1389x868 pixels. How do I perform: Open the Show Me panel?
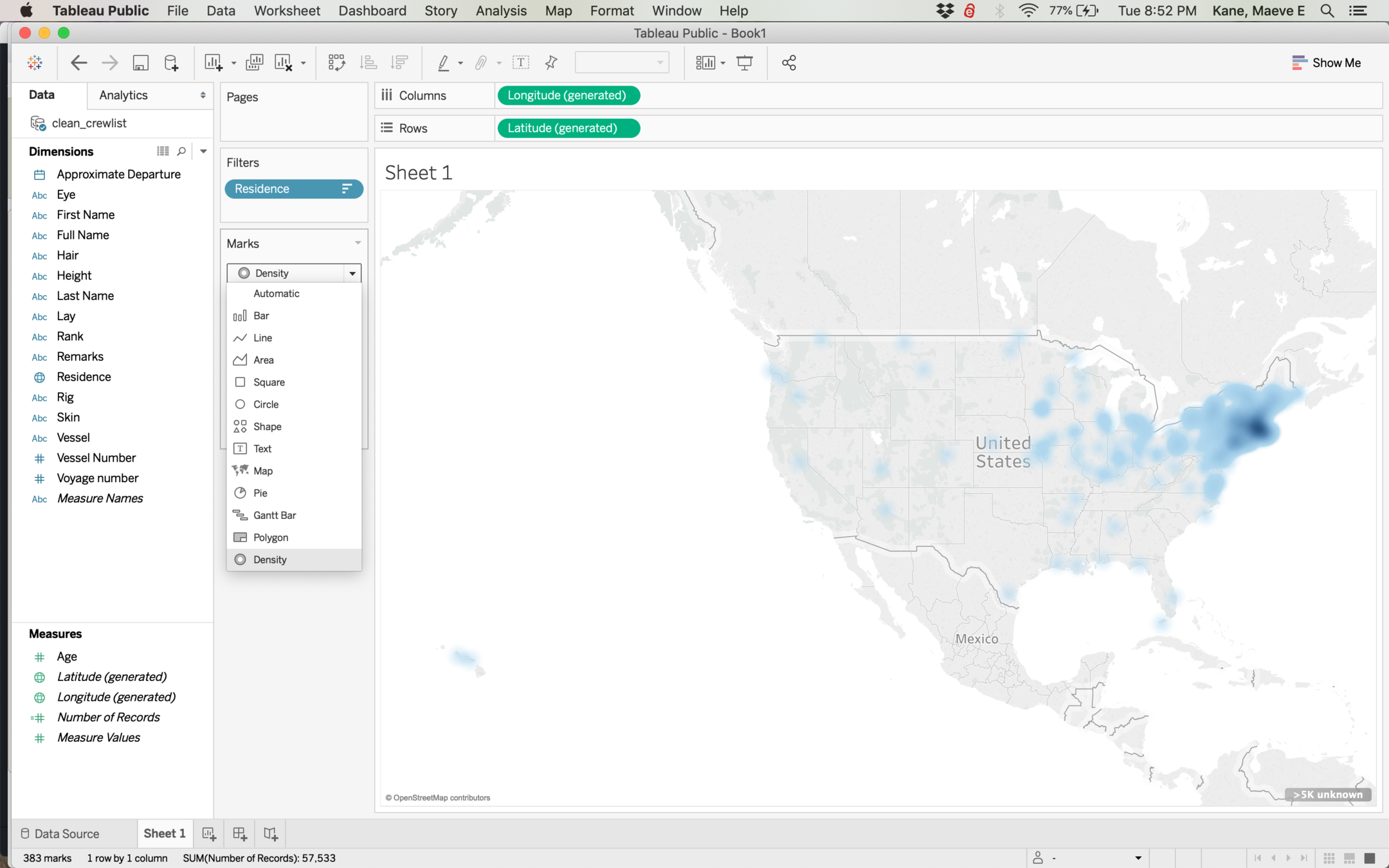tap(1326, 62)
